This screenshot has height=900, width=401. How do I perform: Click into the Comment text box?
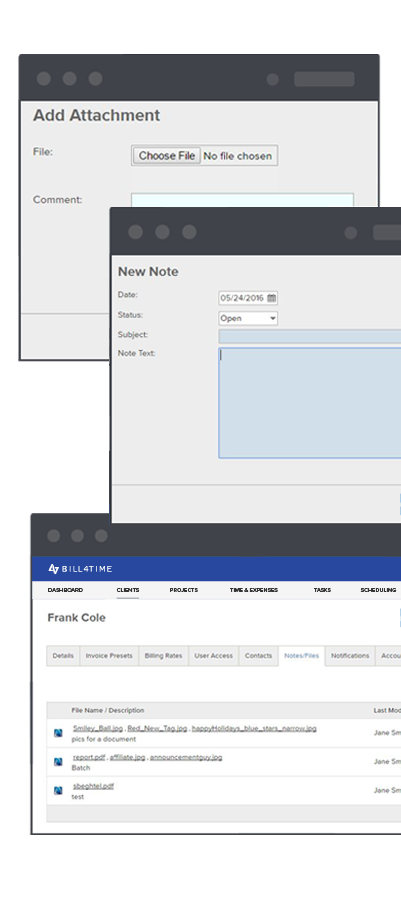coord(242,200)
